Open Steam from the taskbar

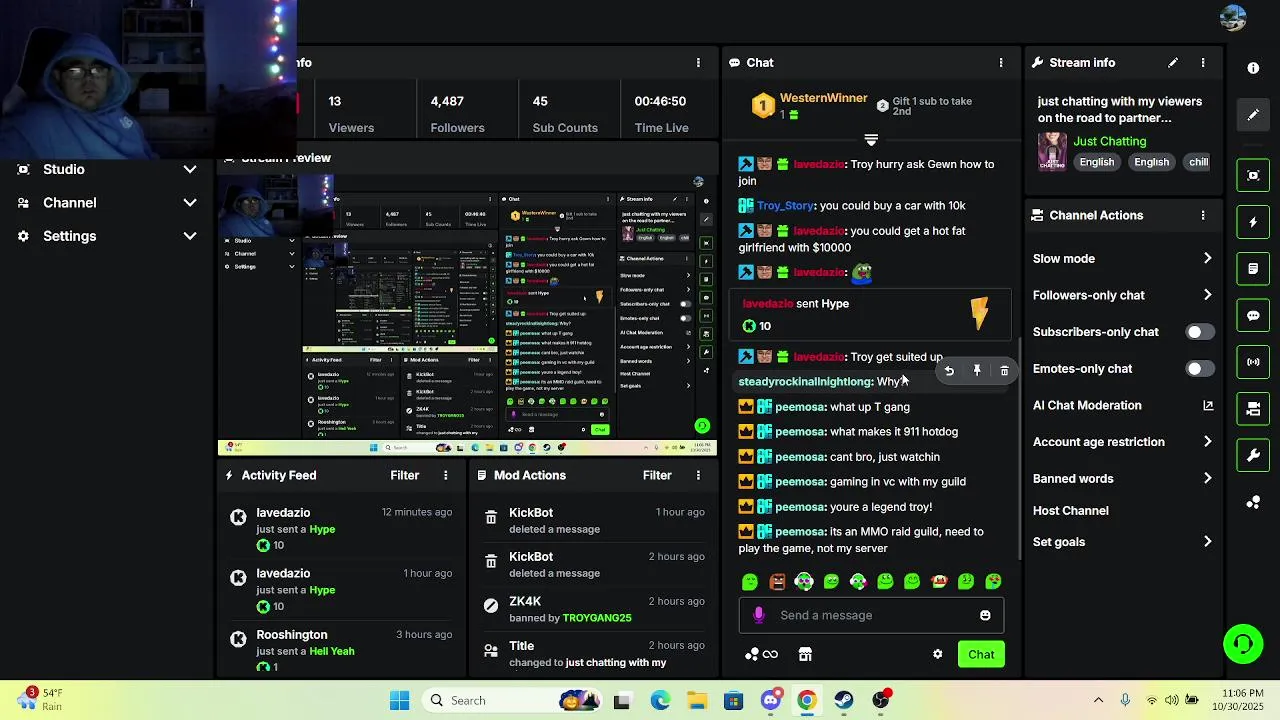tap(844, 700)
